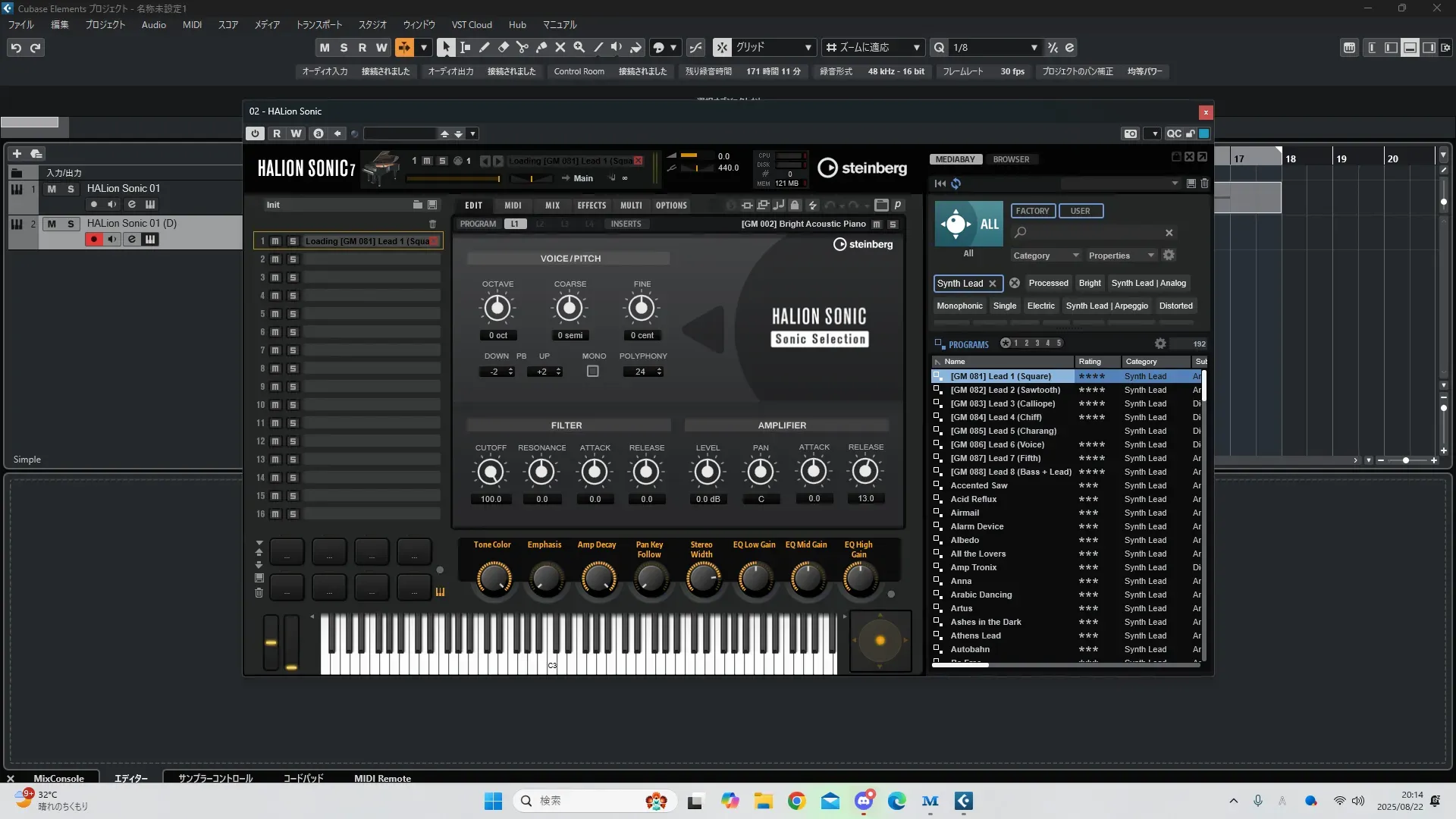
Task: Toggle the MONO checkbox
Action: (x=593, y=372)
